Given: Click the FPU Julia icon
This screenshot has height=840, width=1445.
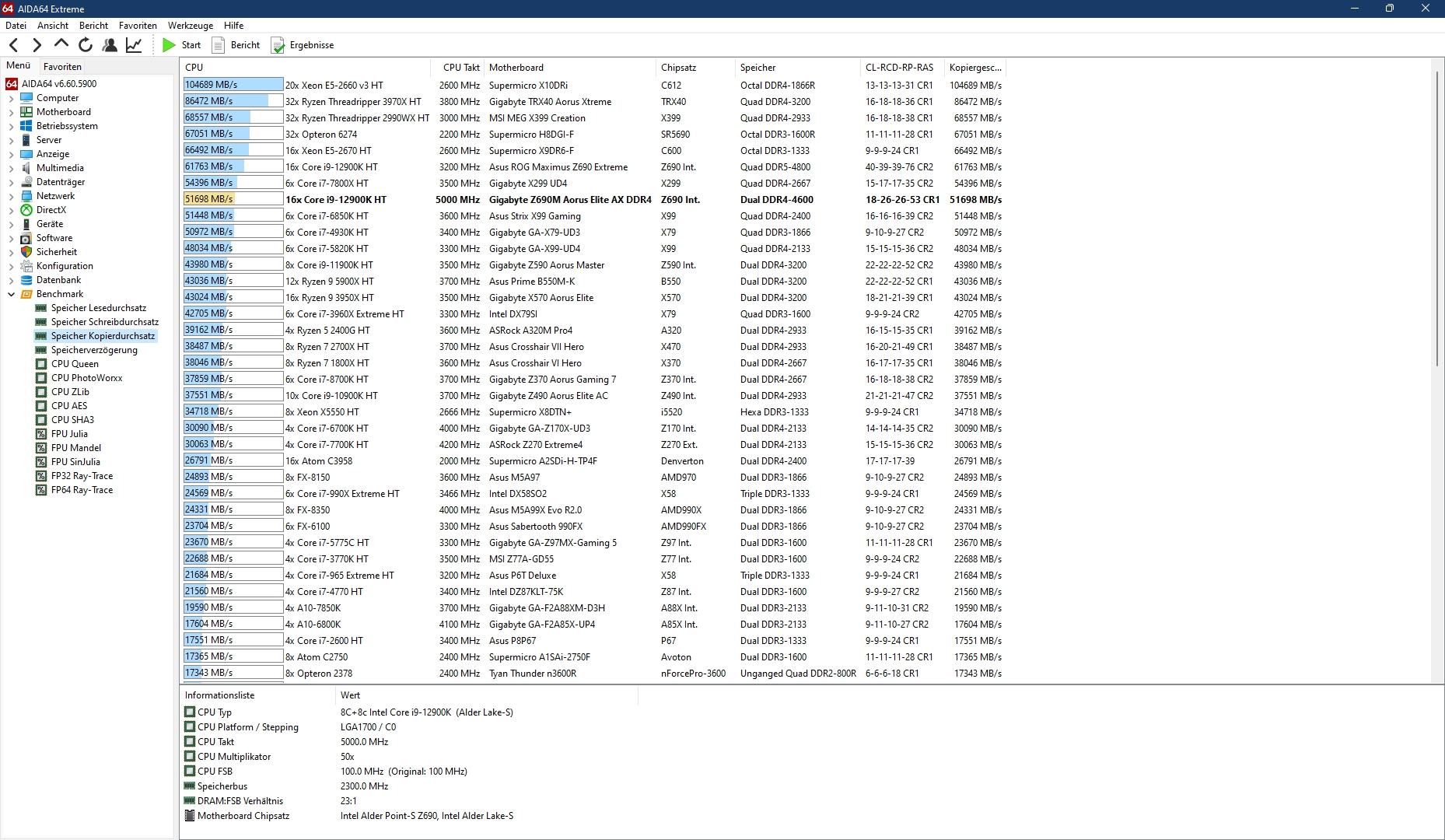Looking at the screenshot, I should [x=41, y=434].
